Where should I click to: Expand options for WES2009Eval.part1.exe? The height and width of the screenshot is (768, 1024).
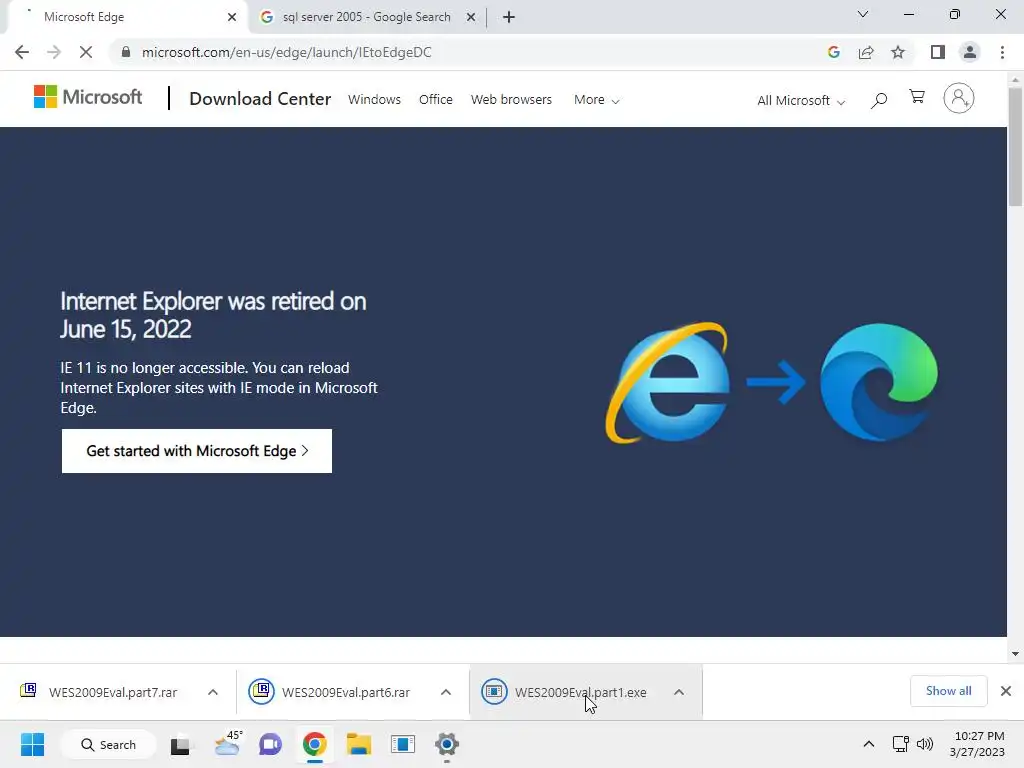click(679, 692)
